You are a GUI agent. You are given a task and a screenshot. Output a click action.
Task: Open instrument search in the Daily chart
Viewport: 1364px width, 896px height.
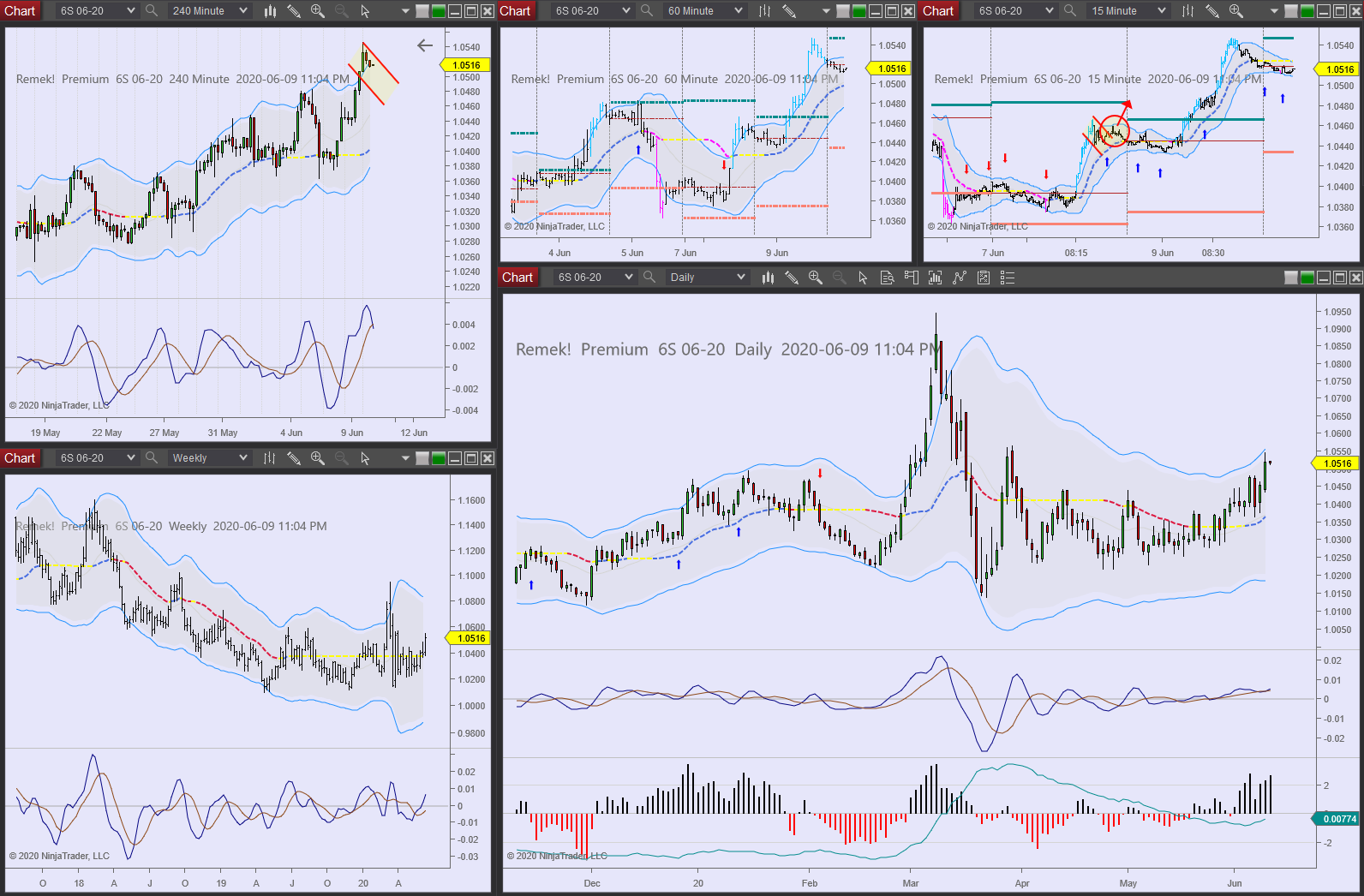tap(649, 278)
